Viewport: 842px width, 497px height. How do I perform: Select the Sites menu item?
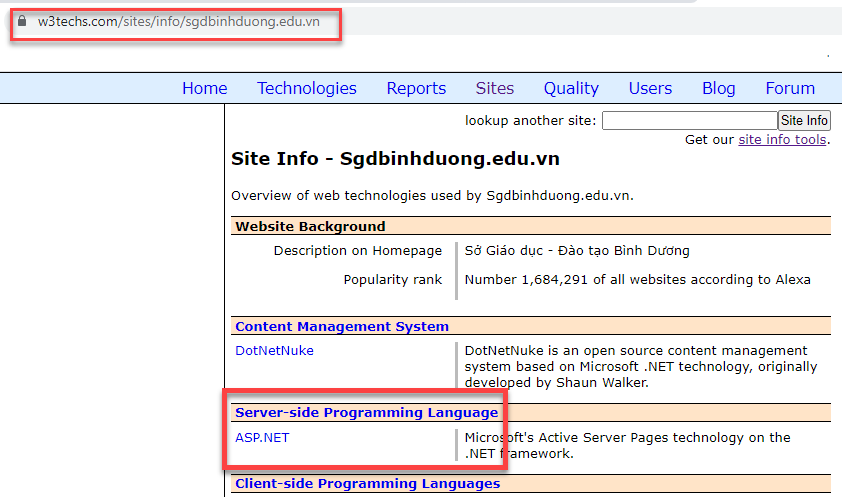(495, 88)
